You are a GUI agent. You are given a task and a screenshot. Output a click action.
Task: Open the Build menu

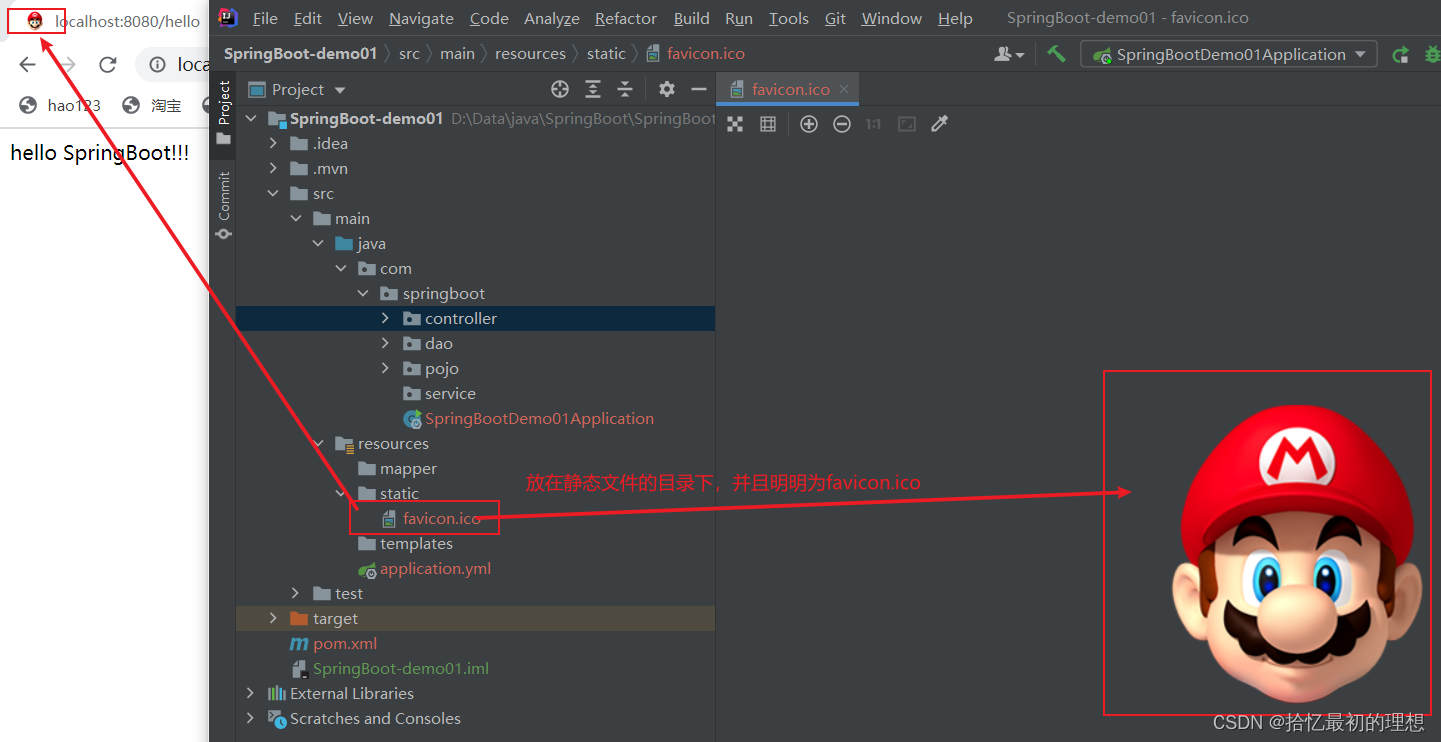click(x=692, y=18)
